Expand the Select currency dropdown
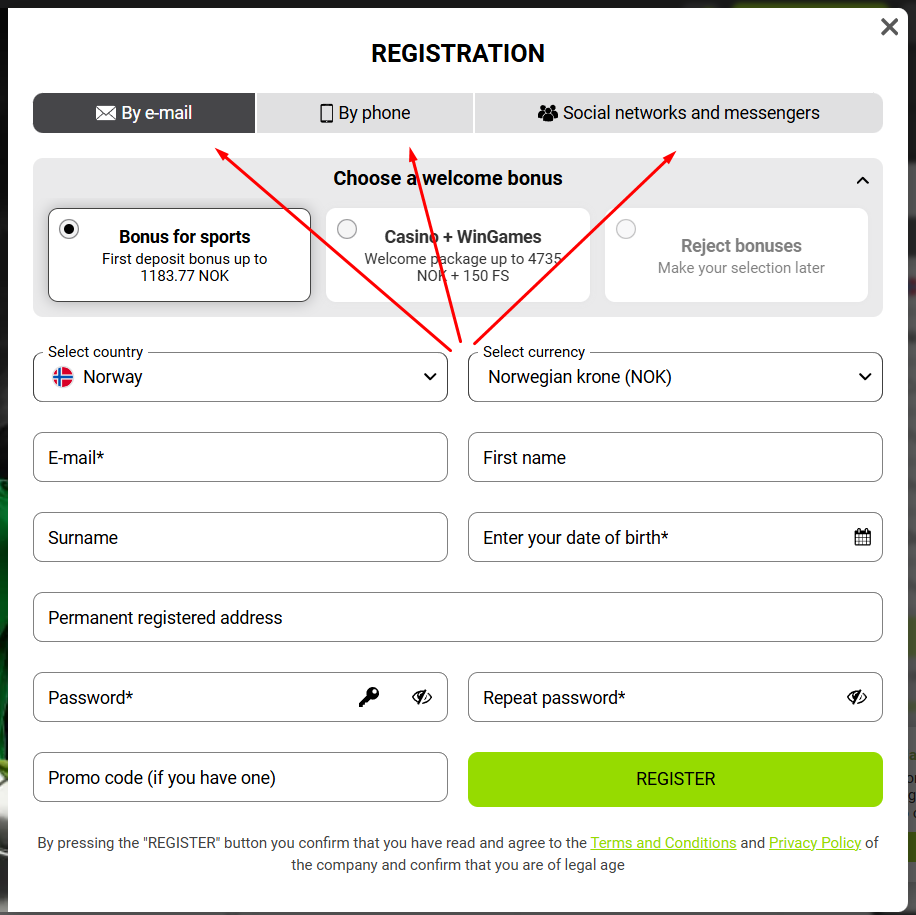The width and height of the screenshot is (916, 915). click(x=675, y=377)
